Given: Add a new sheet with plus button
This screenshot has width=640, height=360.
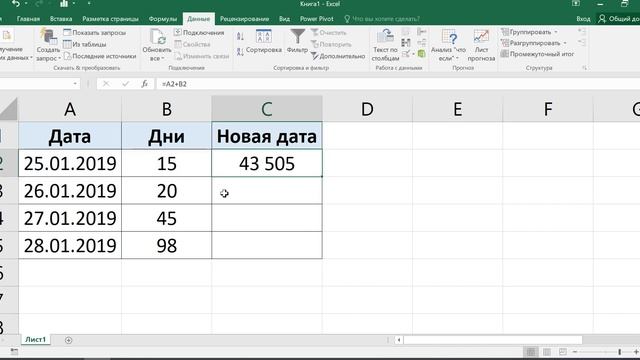Looking at the screenshot, I should (x=68, y=340).
